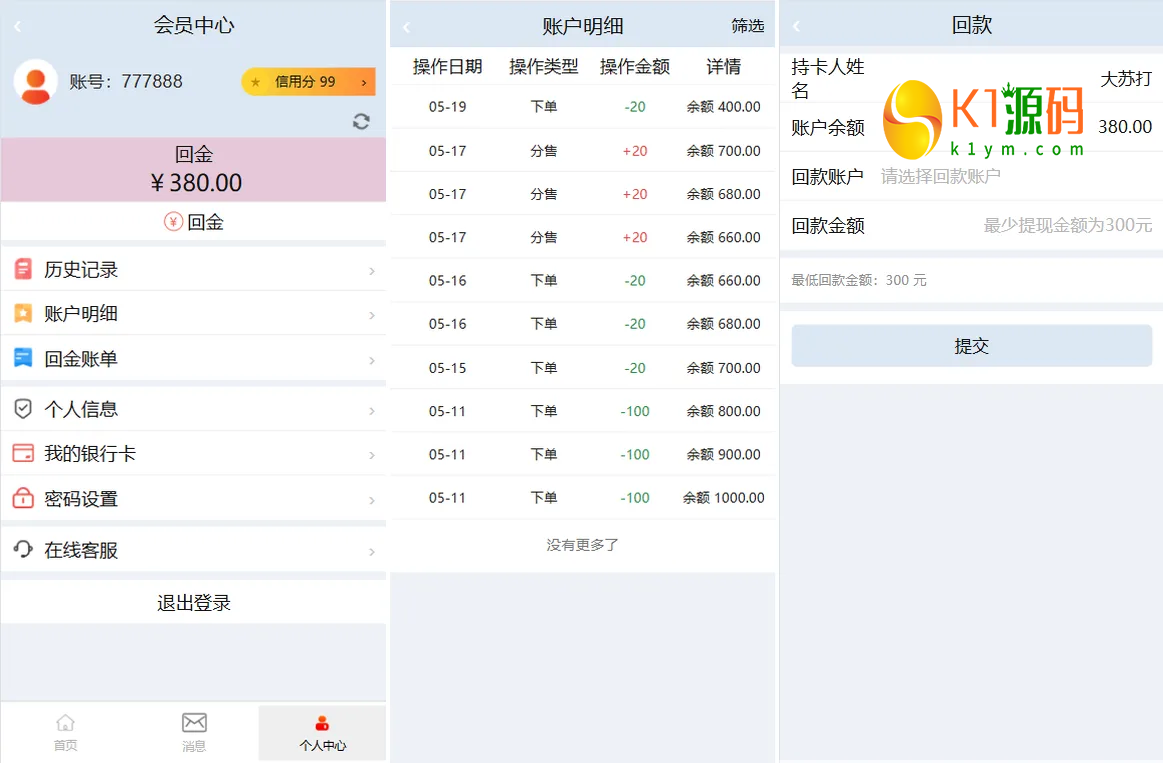Viewport: 1163px width, 763px height.
Task: Expand the 密码设置 row chevron
Action: (372, 501)
